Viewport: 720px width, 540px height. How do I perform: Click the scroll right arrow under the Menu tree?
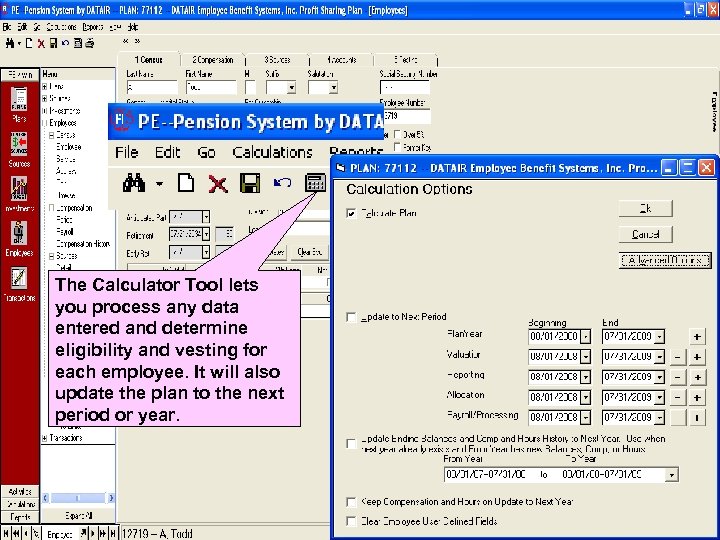[111, 498]
